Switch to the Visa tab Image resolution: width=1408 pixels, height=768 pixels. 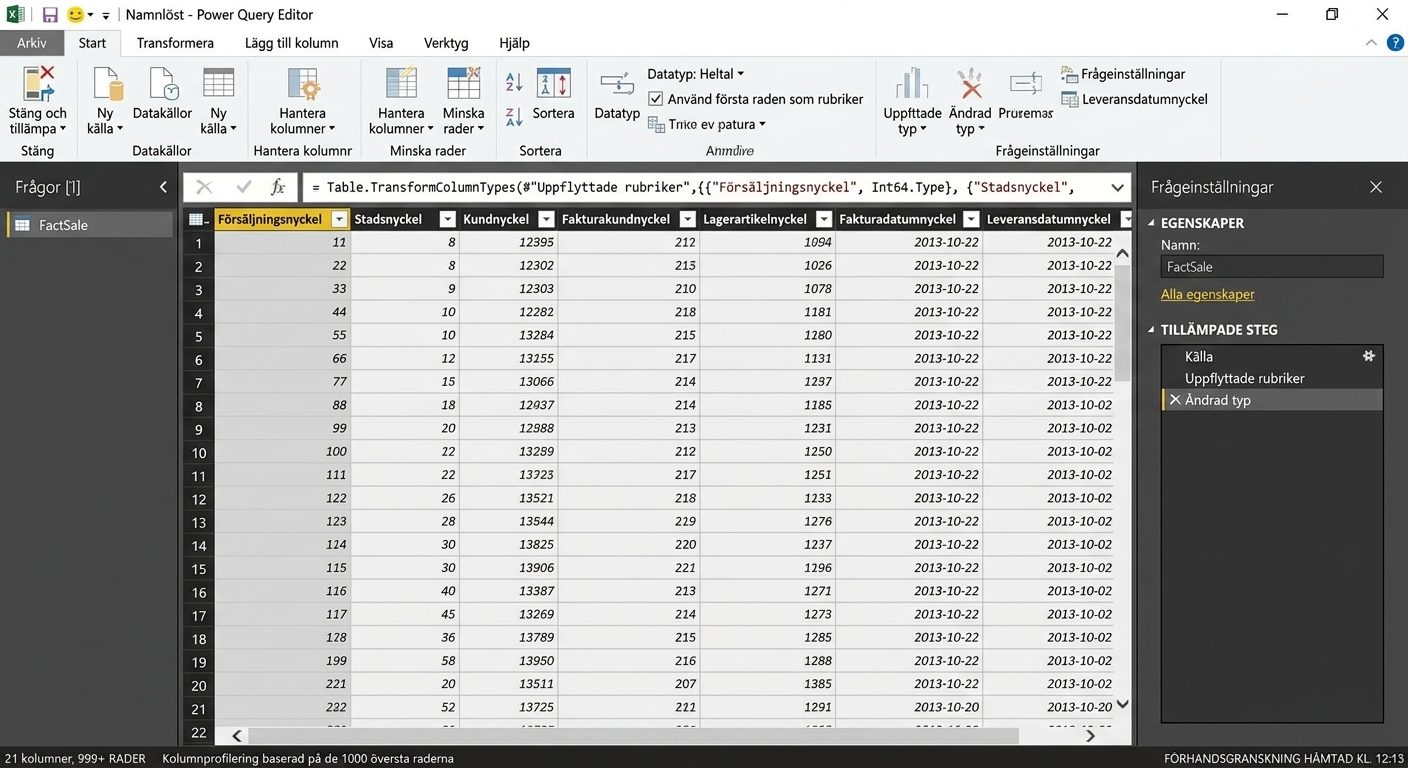[381, 43]
